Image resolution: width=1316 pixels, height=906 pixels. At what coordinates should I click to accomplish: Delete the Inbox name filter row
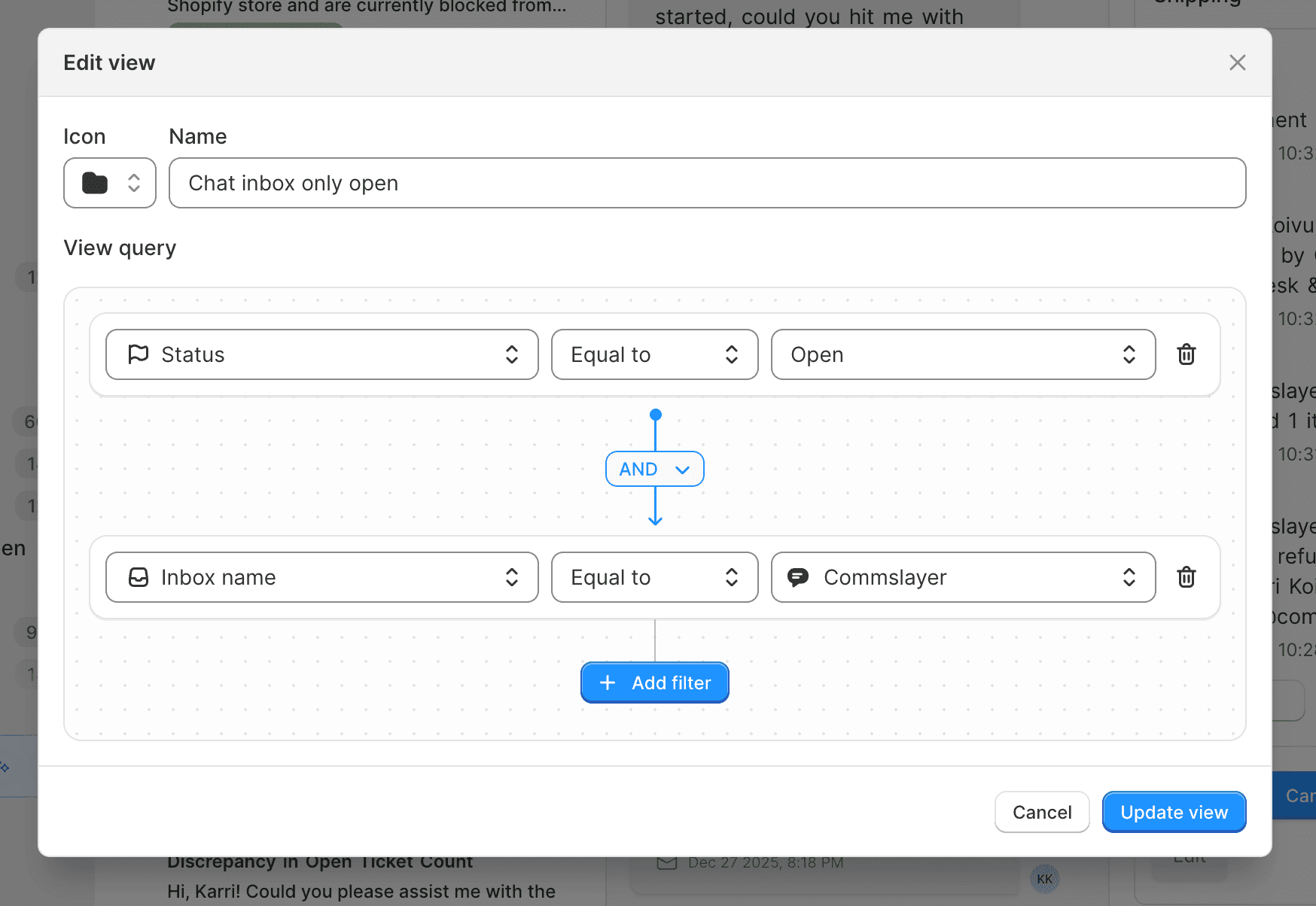(x=1187, y=577)
